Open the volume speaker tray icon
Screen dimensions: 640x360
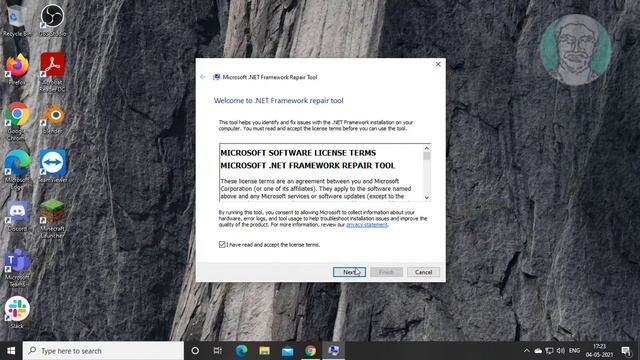pos(561,351)
